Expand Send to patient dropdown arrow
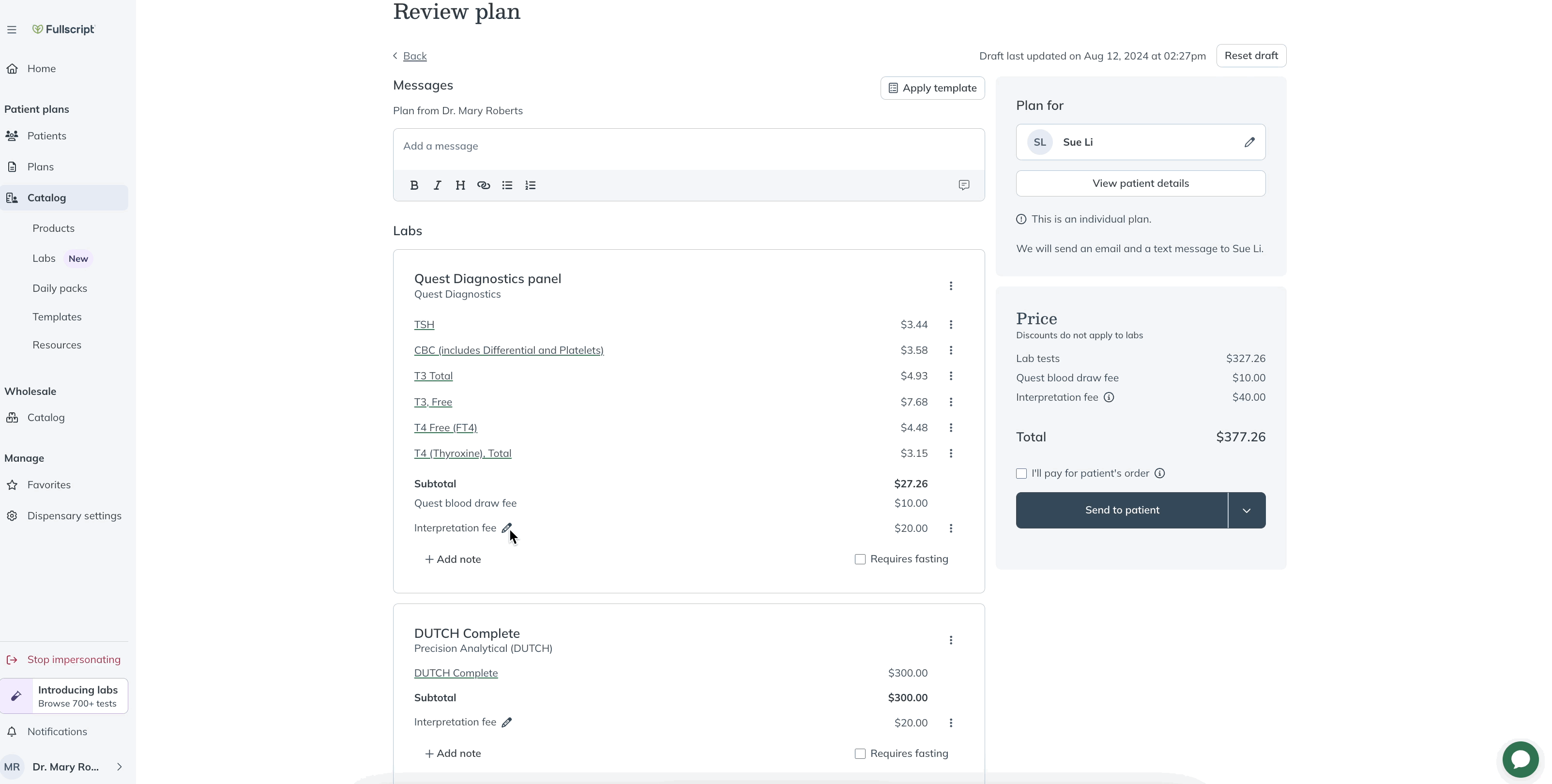Screen dimensions: 1552x784 1247,511
